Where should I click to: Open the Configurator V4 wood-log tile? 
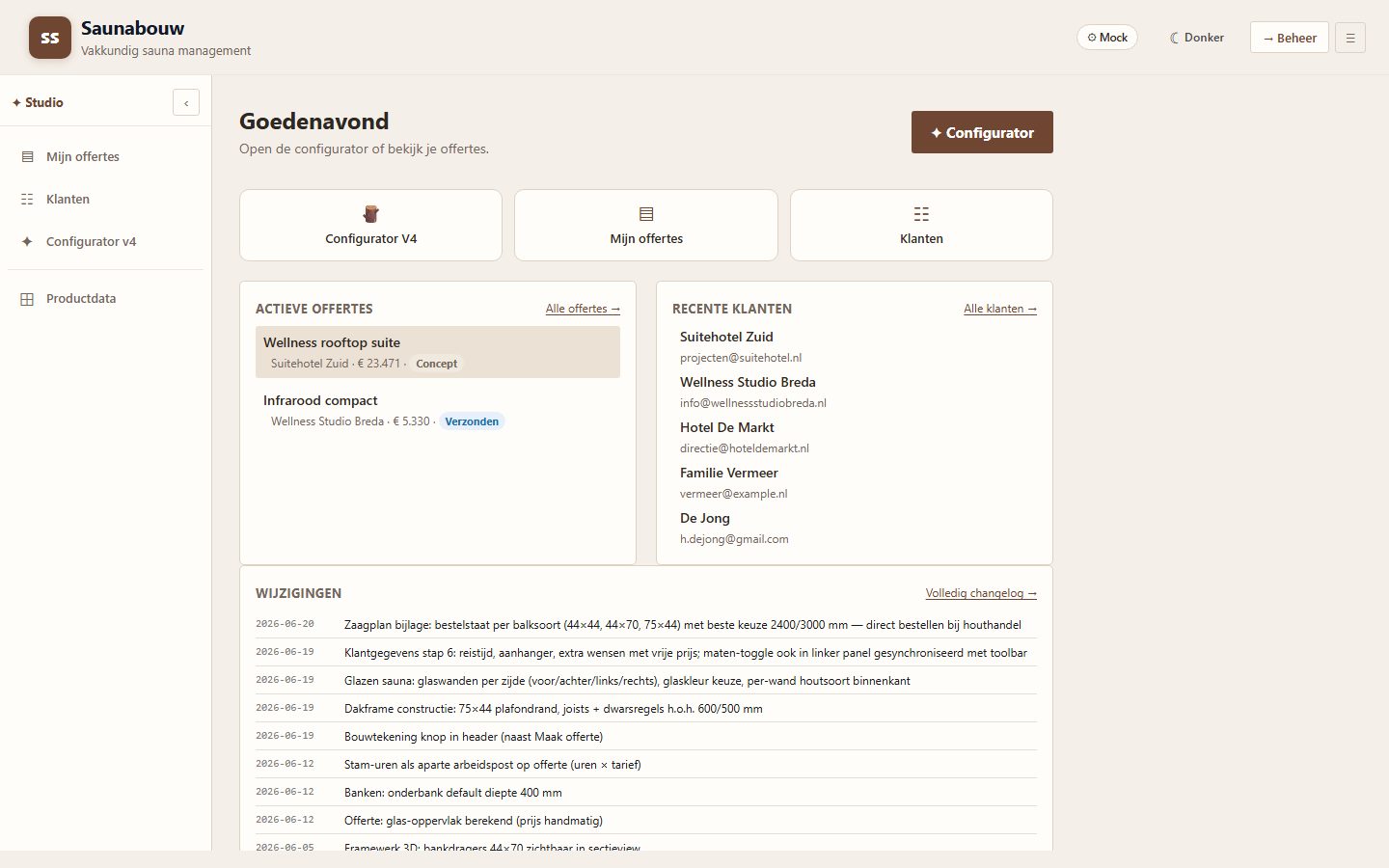[x=370, y=225]
